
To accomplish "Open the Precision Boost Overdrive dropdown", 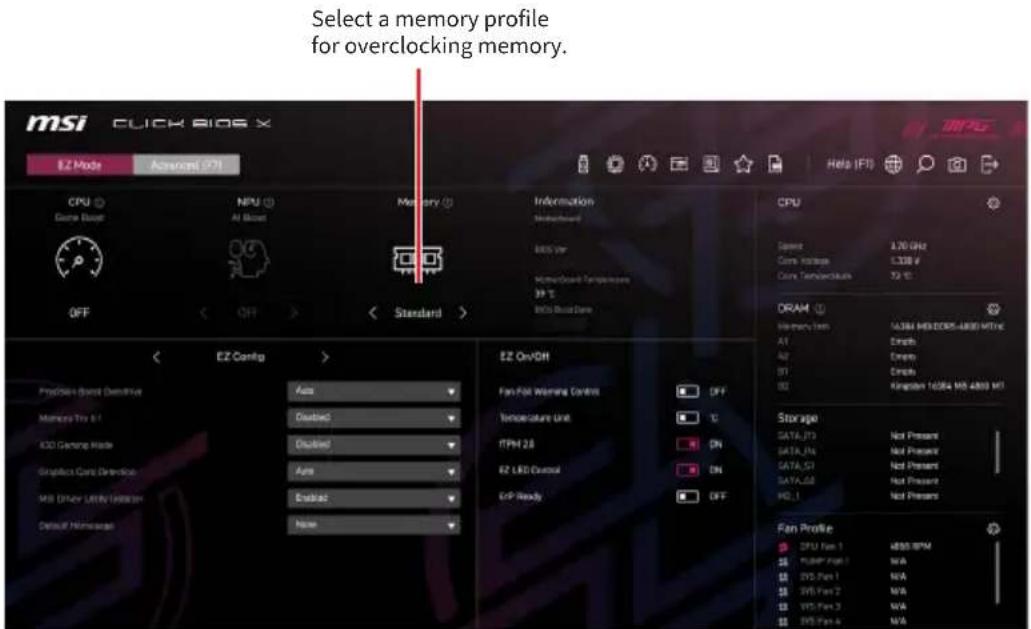I will point(373,391).
